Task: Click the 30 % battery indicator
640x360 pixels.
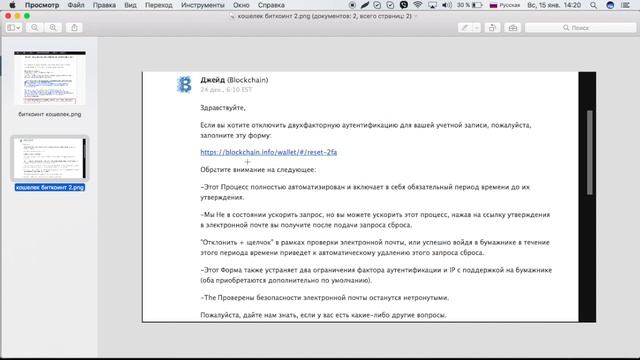Action: point(469,5)
